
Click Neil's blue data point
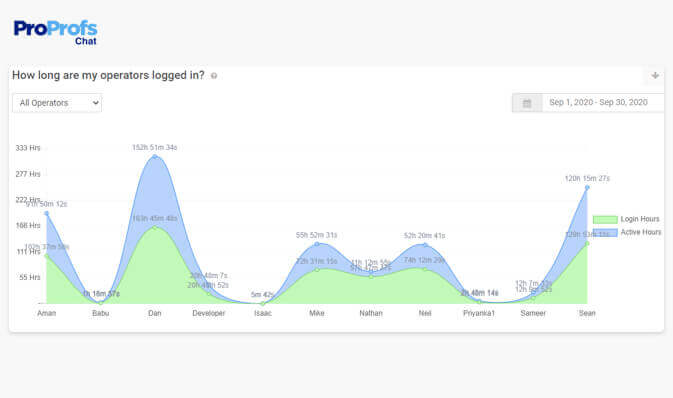(425, 245)
